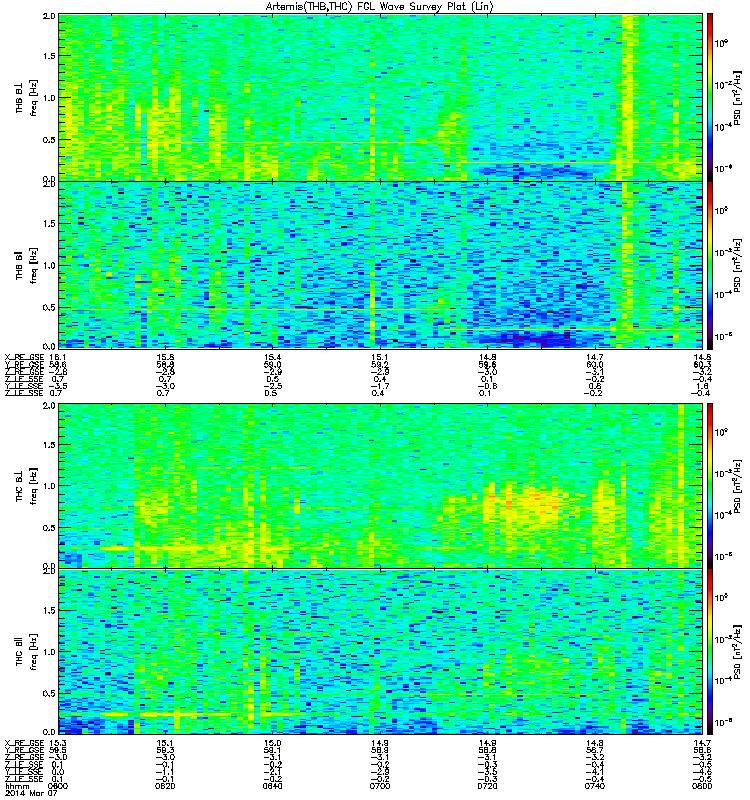Click the 1.0 frequency tick on THB B∥ axis

click(49, 265)
